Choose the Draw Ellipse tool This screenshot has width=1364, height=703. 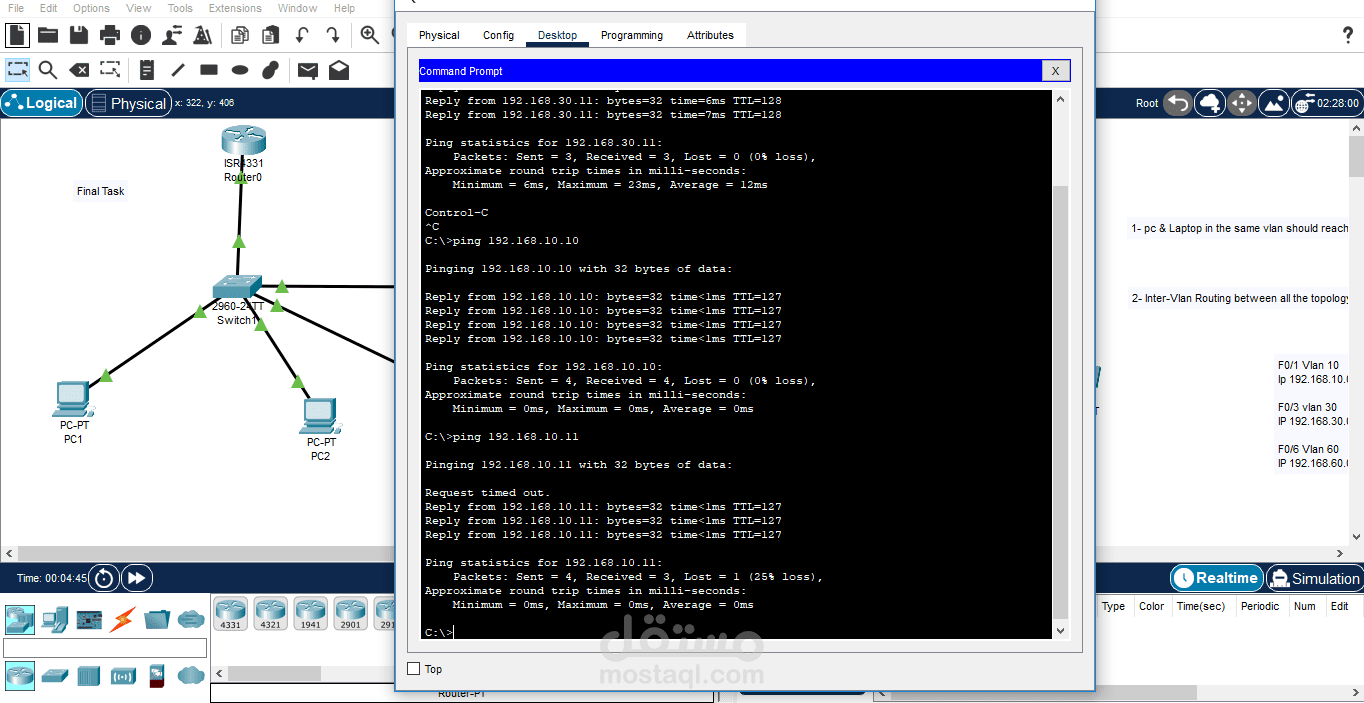point(240,70)
